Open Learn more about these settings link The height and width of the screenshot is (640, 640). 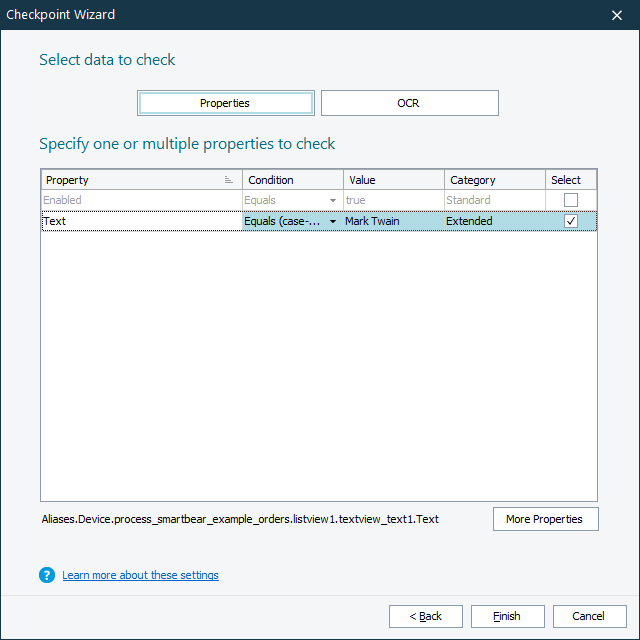click(x=140, y=575)
